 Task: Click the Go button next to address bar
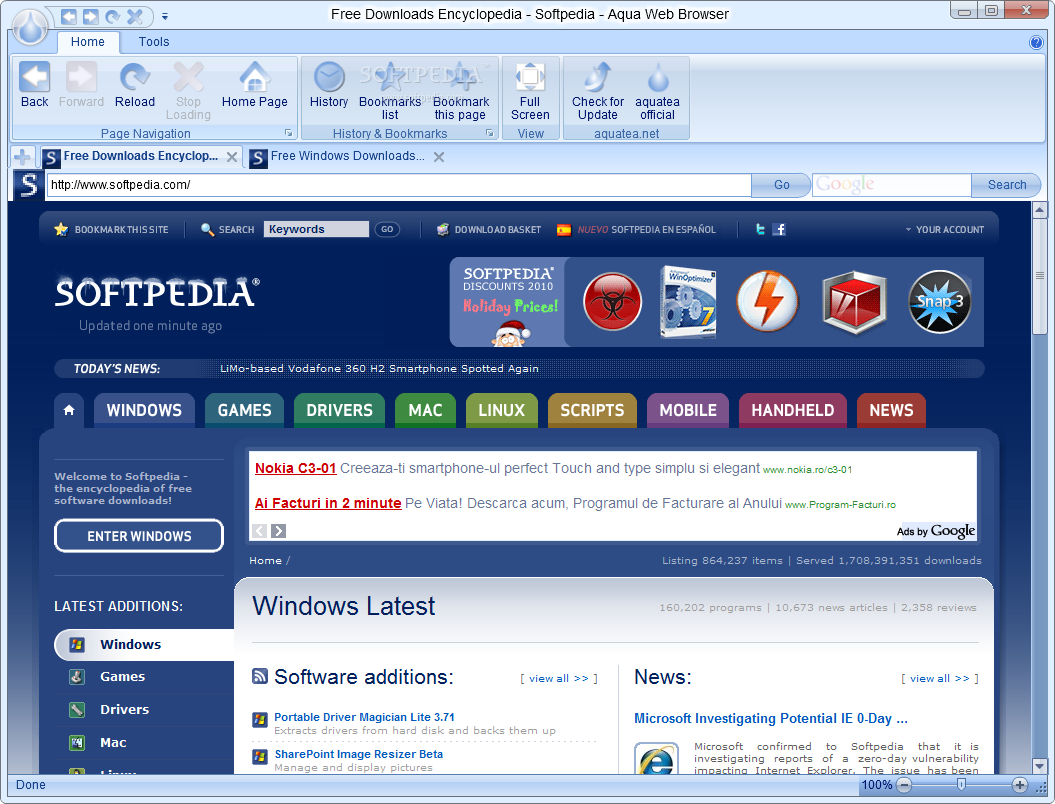[x=781, y=185]
